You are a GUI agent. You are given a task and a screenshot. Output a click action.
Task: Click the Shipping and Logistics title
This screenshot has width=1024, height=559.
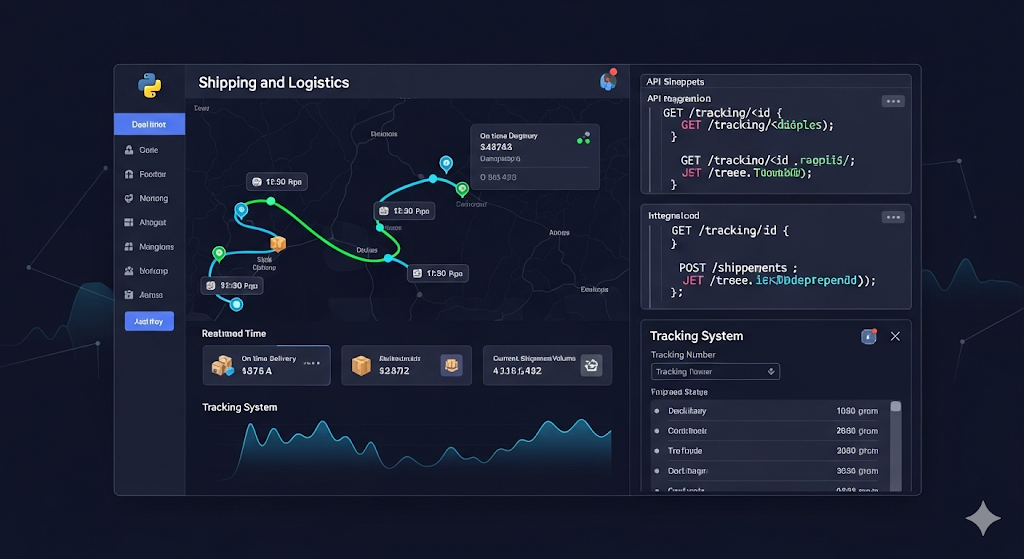274,83
